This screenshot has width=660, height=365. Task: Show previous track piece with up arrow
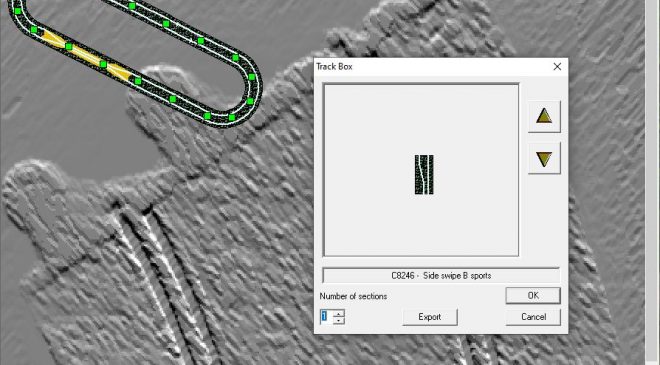544,116
